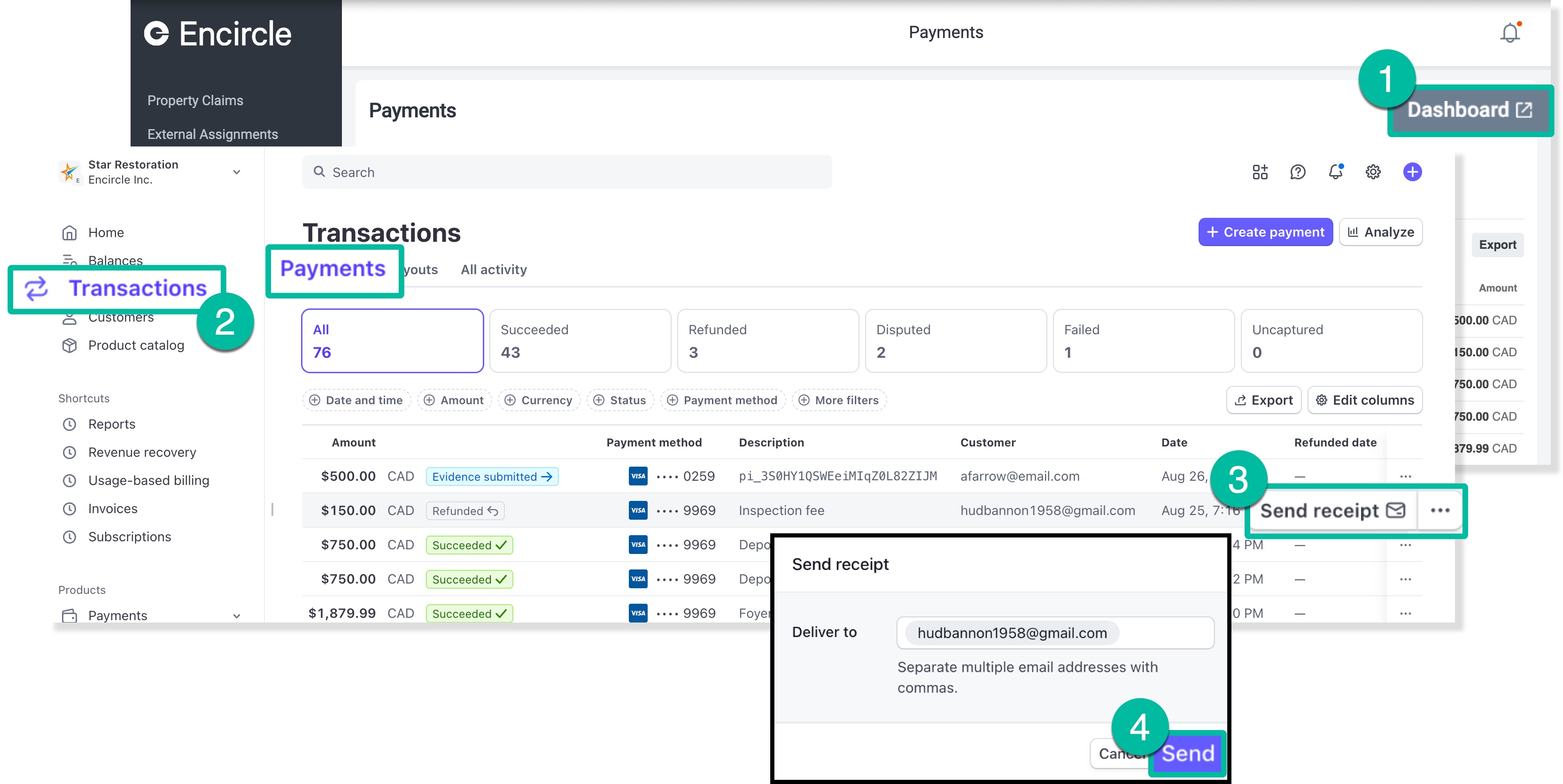Click Send receipt envelope button
This screenshot has width=1563, height=784.
pos(1332,511)
